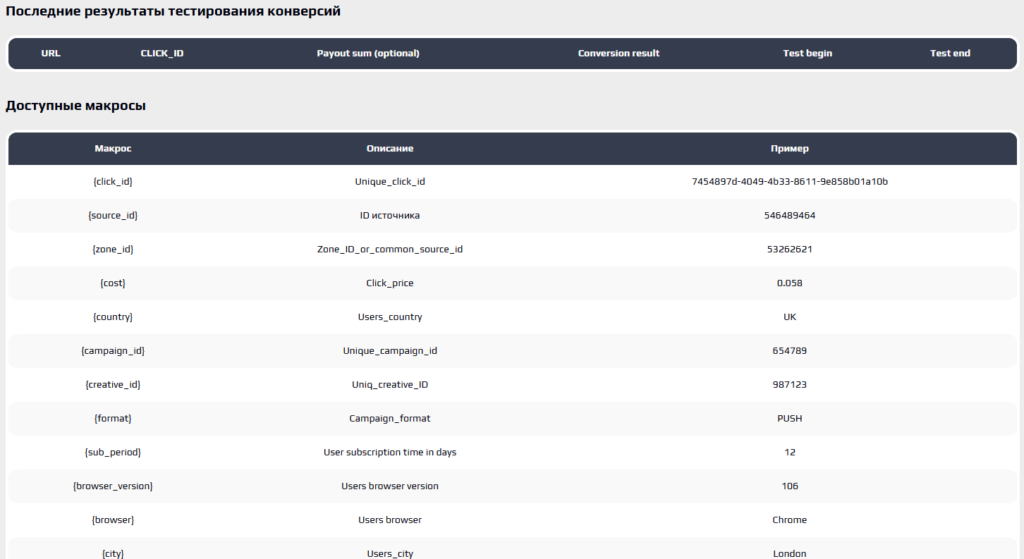Viewport: 1024px width, 559px height.
Task: Click the Users browser description
Action: (390, 520)
